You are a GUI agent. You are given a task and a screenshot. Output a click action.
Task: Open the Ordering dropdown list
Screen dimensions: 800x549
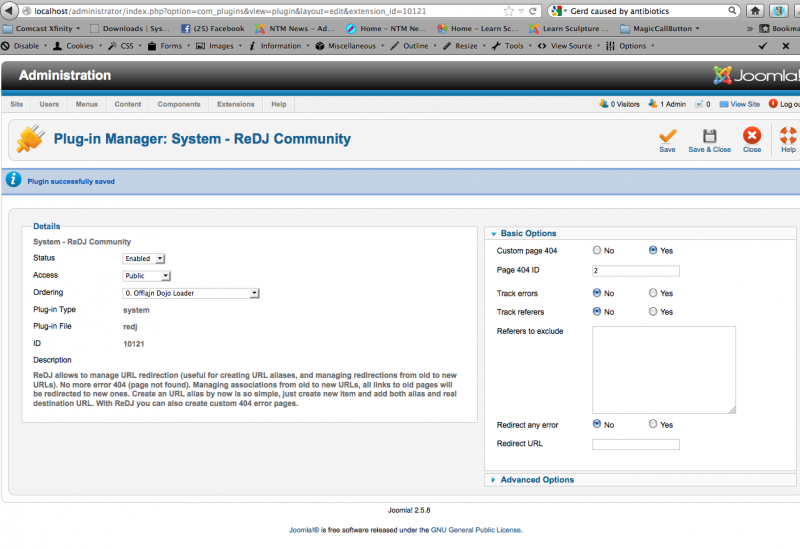[191, 293]
